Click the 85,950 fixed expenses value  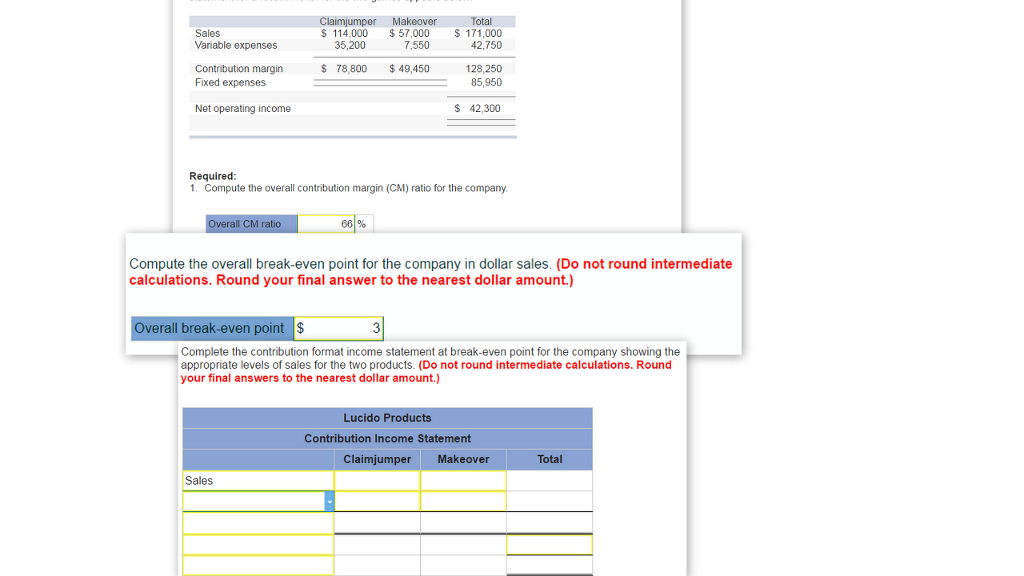pyautogui.click(x=487, y=82)
